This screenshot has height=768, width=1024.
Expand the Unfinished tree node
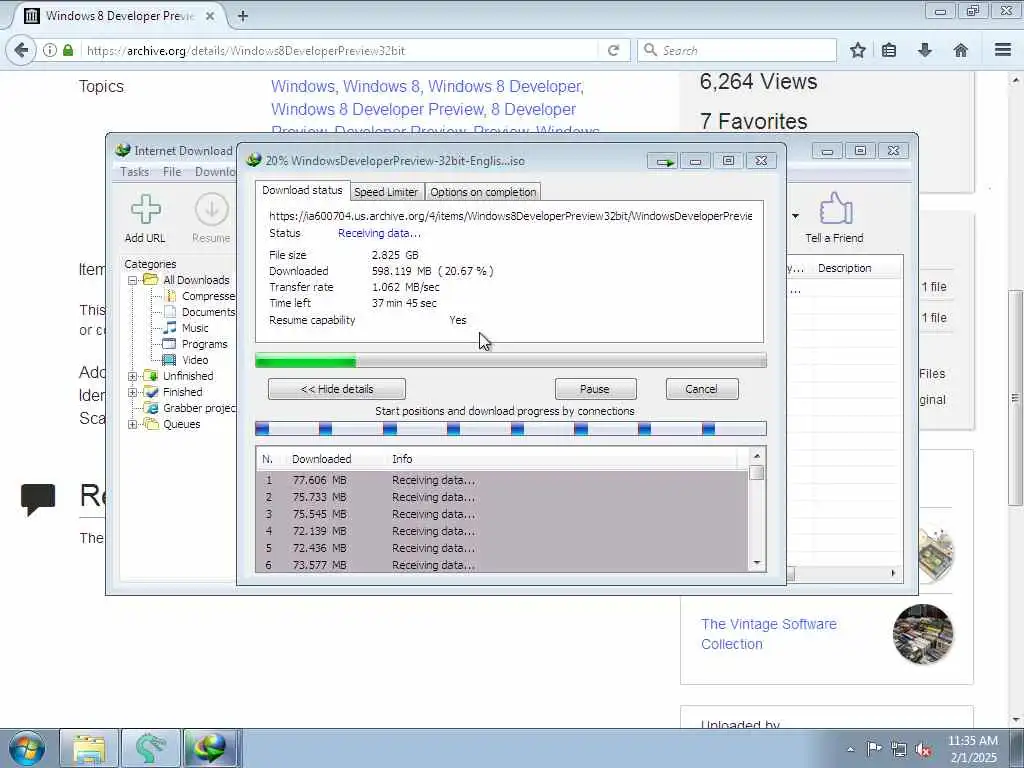click(133, 376)
